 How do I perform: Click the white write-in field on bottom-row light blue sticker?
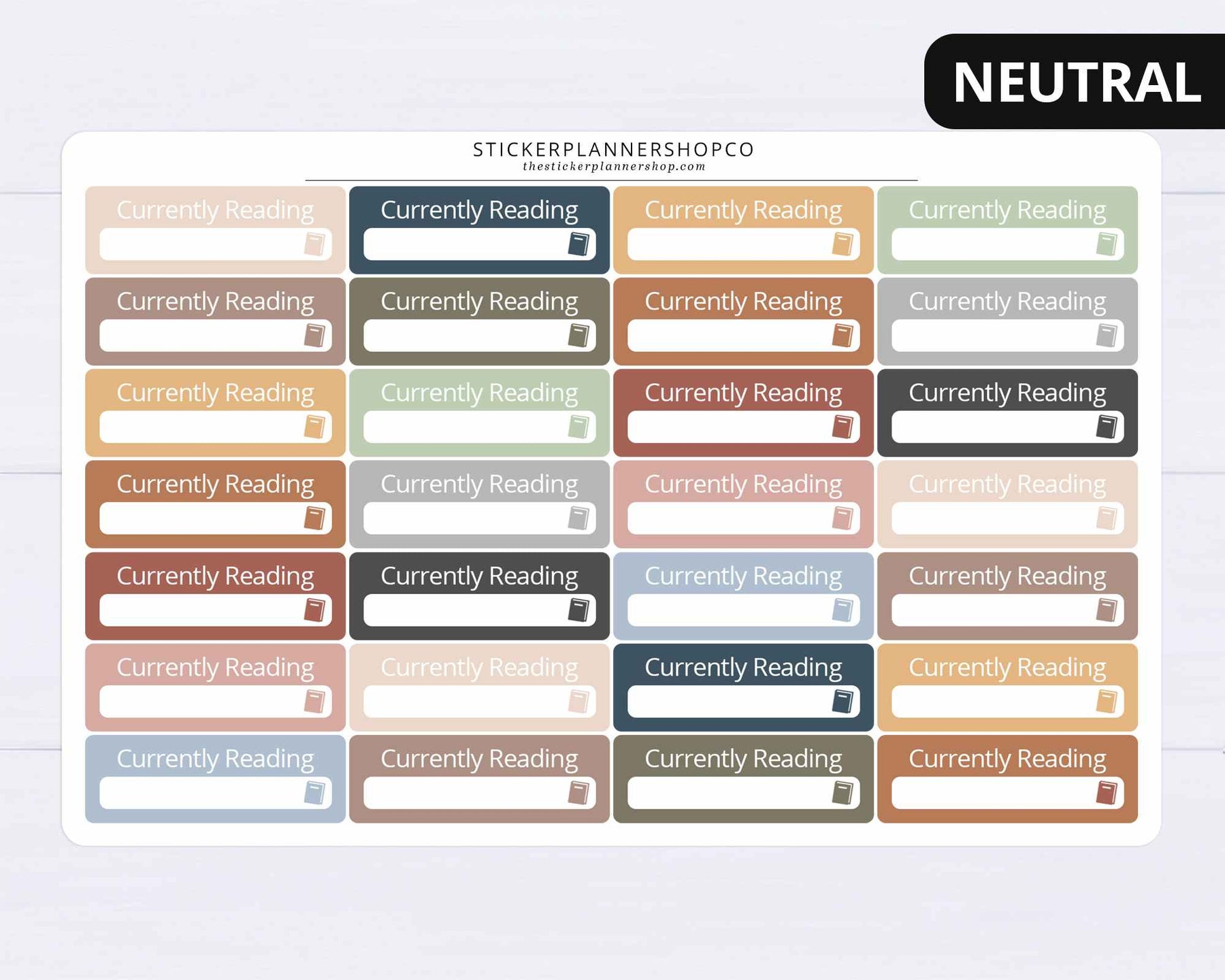click(216, 793)
